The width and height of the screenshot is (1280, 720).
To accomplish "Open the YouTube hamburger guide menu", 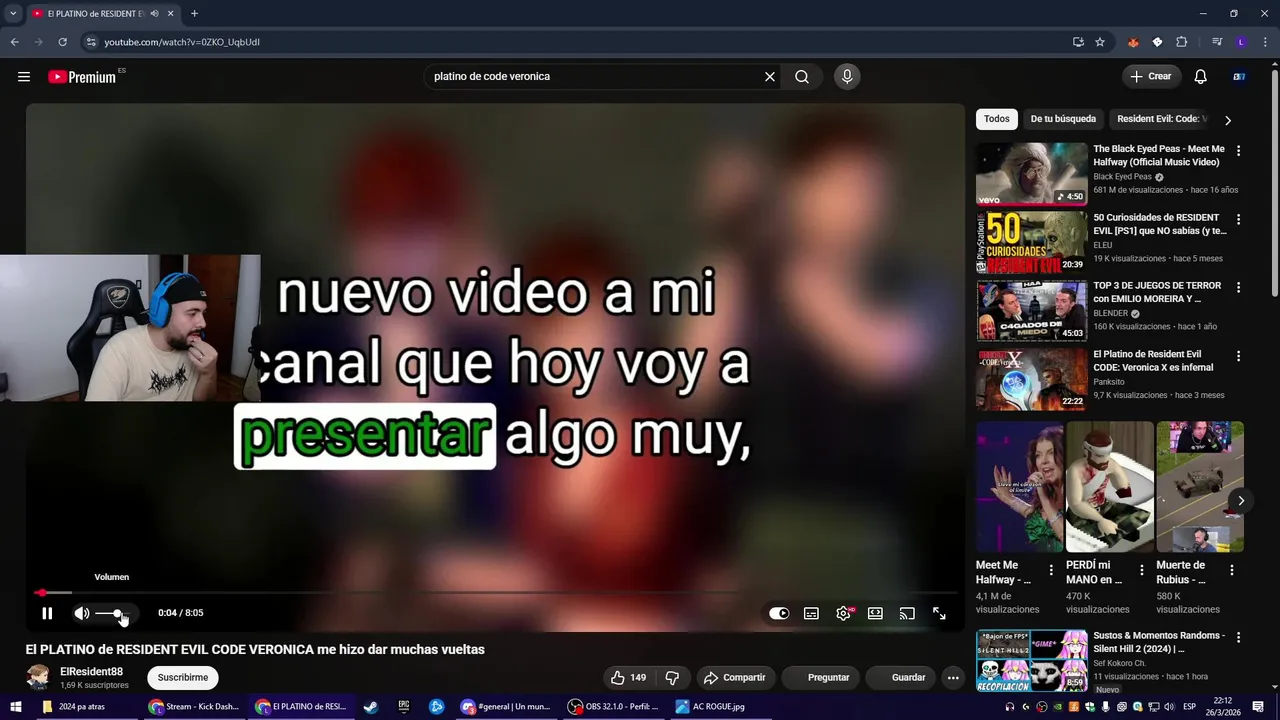I will tap(24, 76).
